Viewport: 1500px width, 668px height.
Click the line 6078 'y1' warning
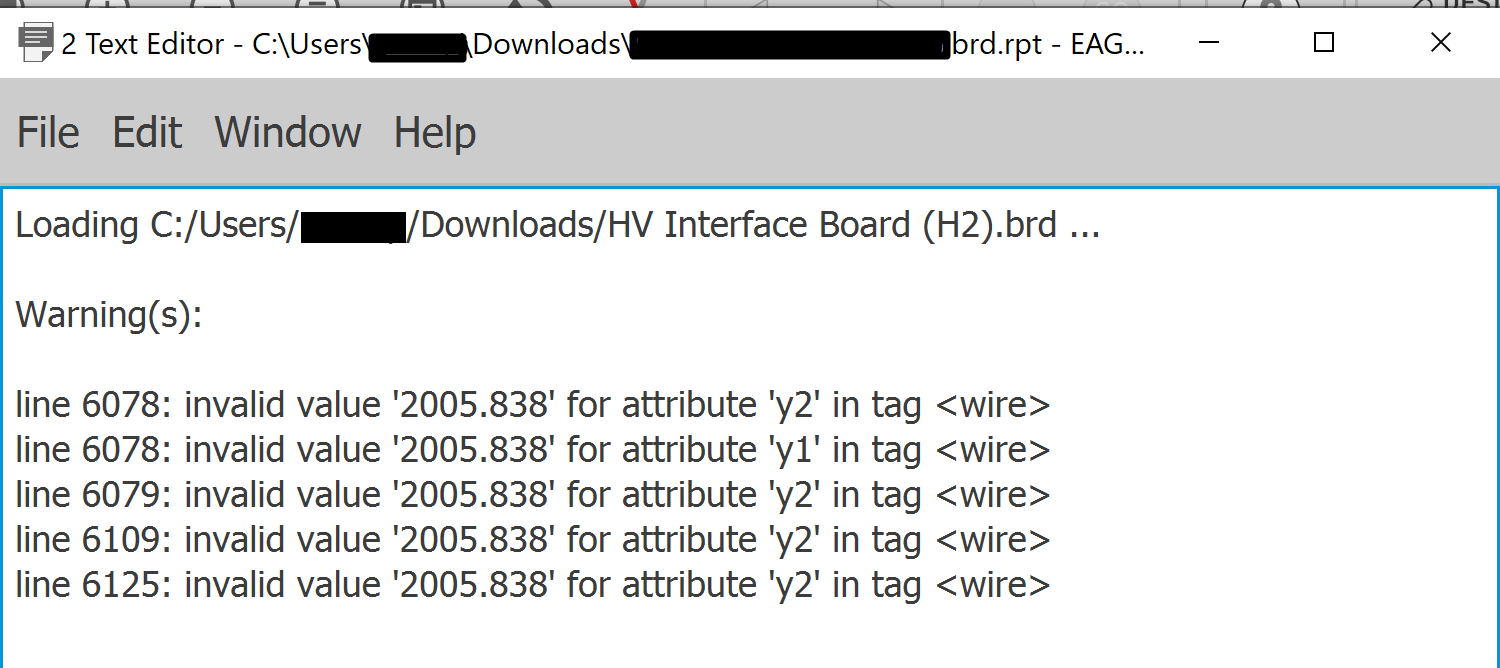pos(533,451)
